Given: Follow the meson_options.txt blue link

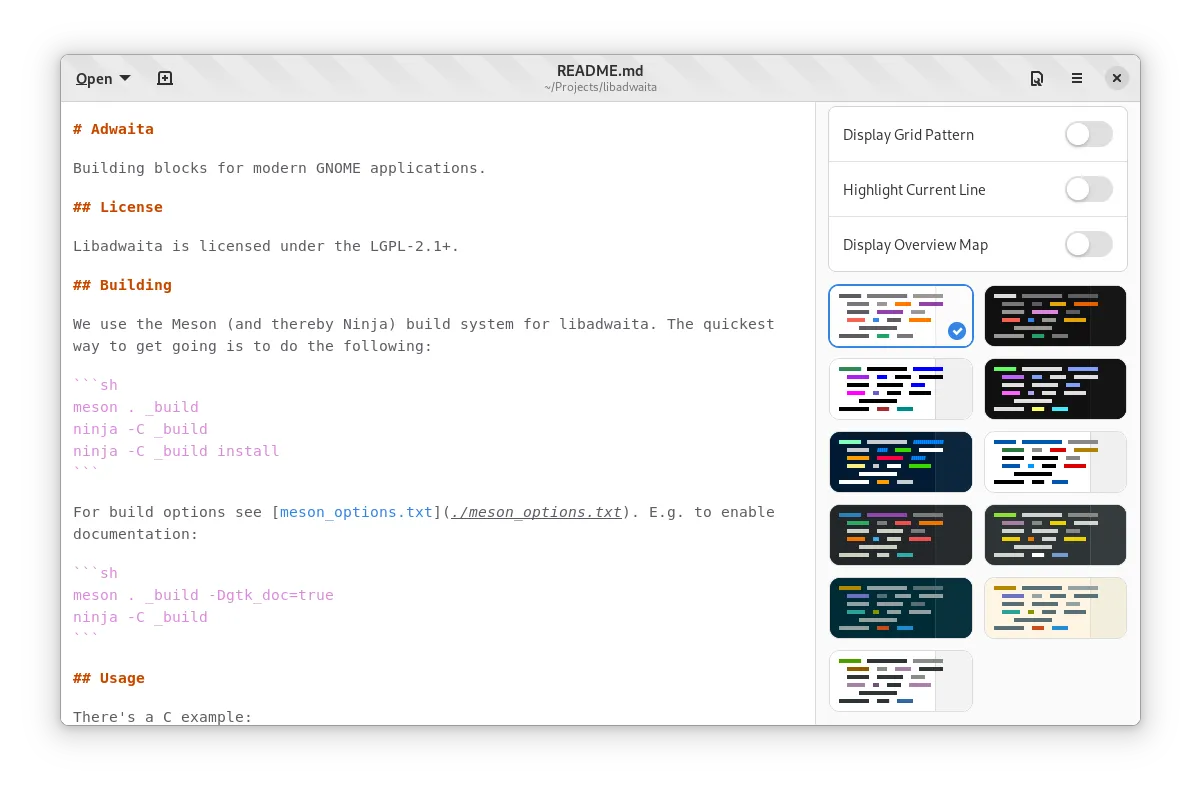Looking at the screenshot, I should pos(356,512).
